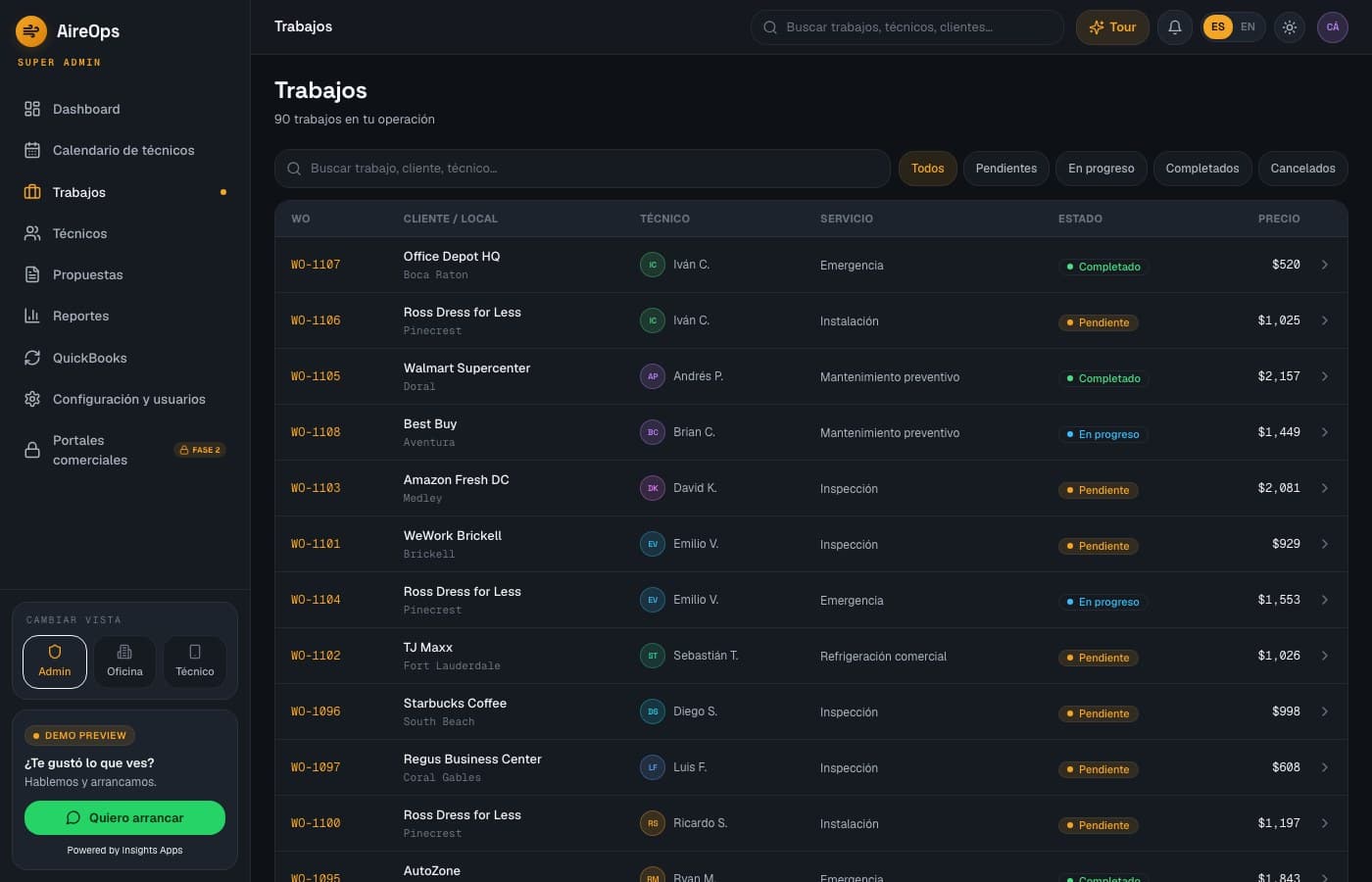
Task: Select the Todos filter tab
Action: [x=928, y=169]
